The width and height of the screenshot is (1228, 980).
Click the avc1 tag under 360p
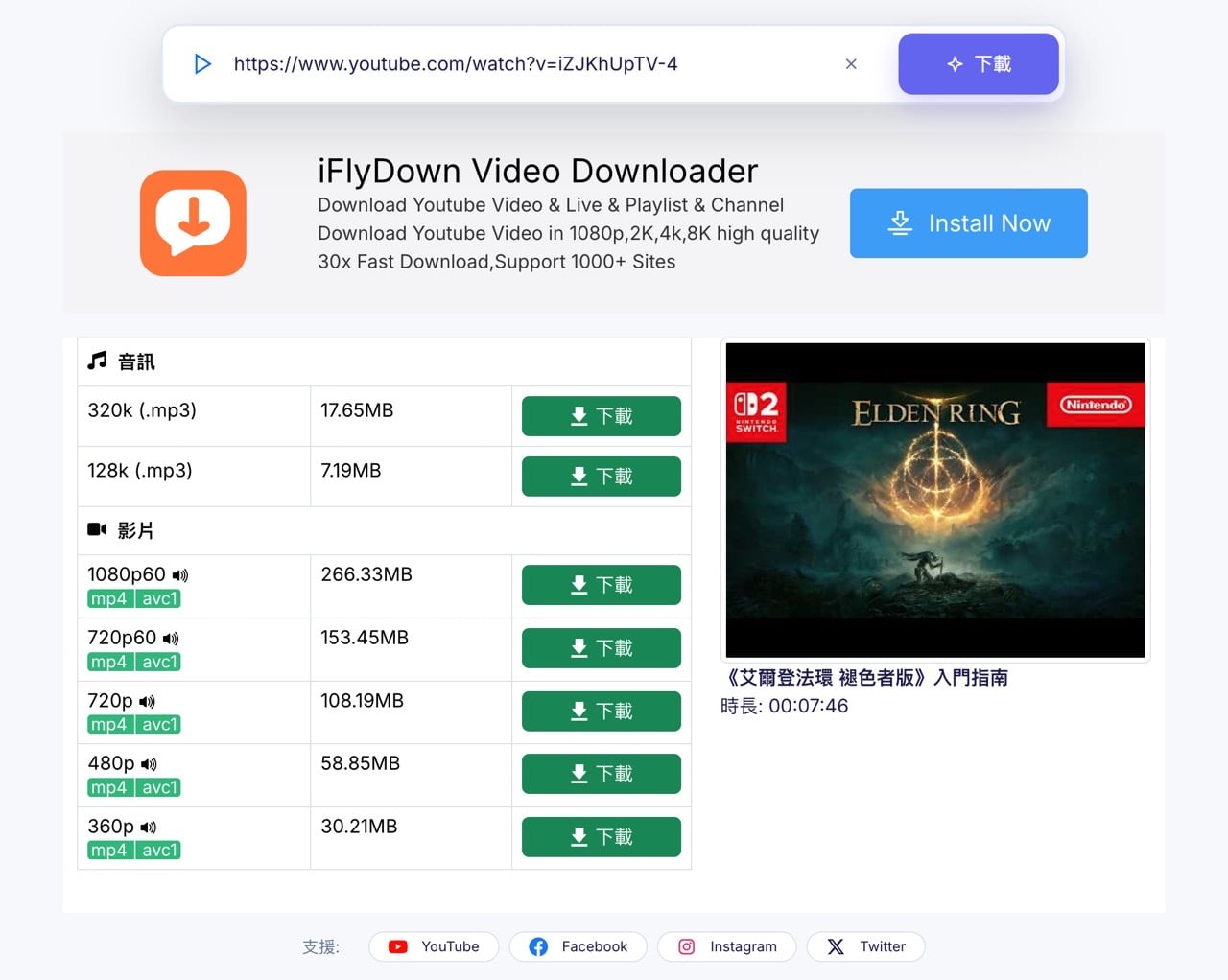point(159,851)
